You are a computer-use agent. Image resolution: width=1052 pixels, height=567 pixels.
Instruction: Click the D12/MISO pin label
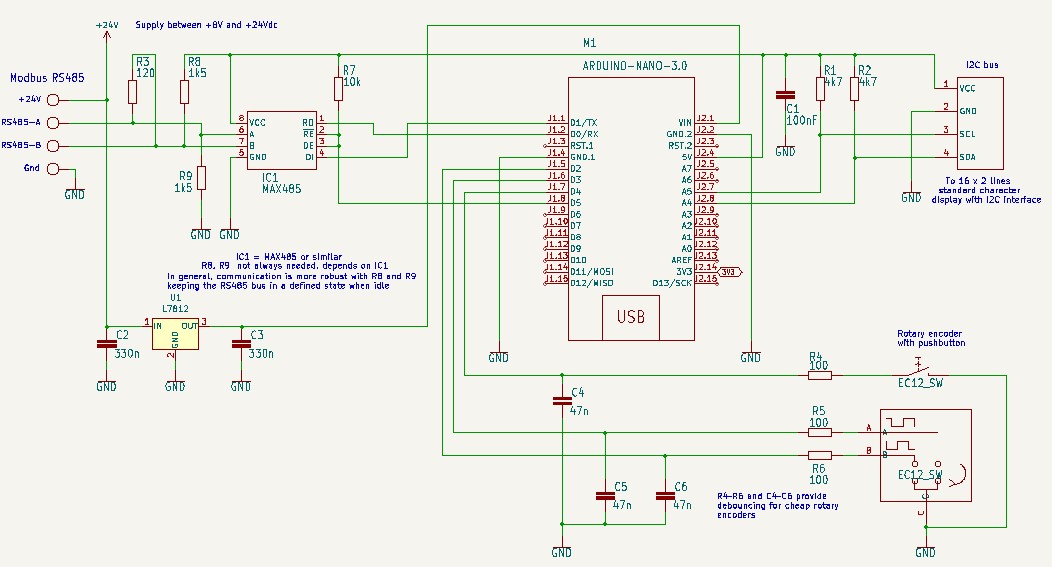pos(591,283)
